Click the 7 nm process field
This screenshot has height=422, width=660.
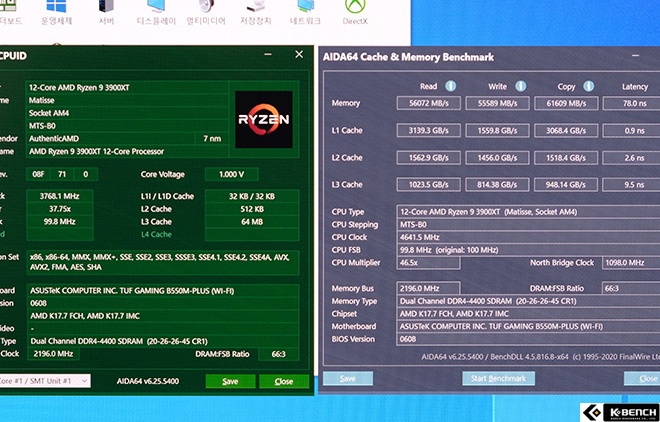212,138
